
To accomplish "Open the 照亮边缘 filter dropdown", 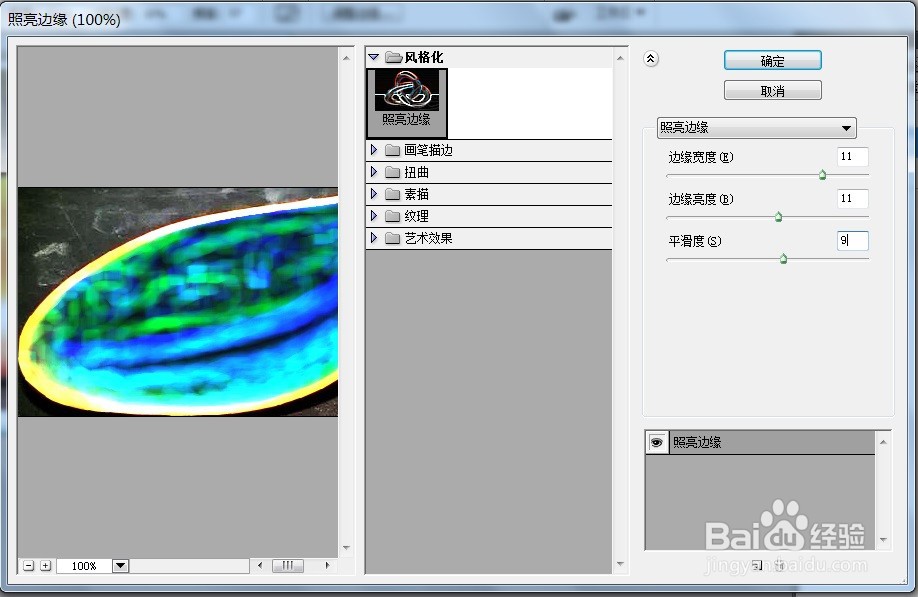I will tap(756, 128).
